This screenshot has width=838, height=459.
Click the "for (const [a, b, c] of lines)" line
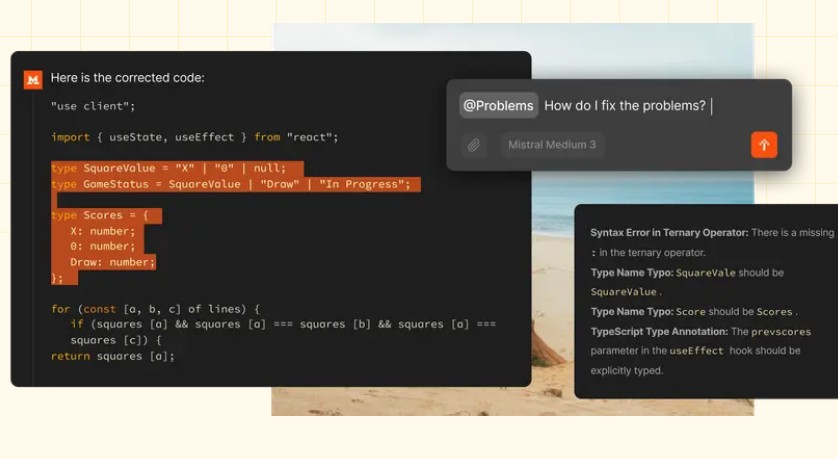(x=155, y=309)
